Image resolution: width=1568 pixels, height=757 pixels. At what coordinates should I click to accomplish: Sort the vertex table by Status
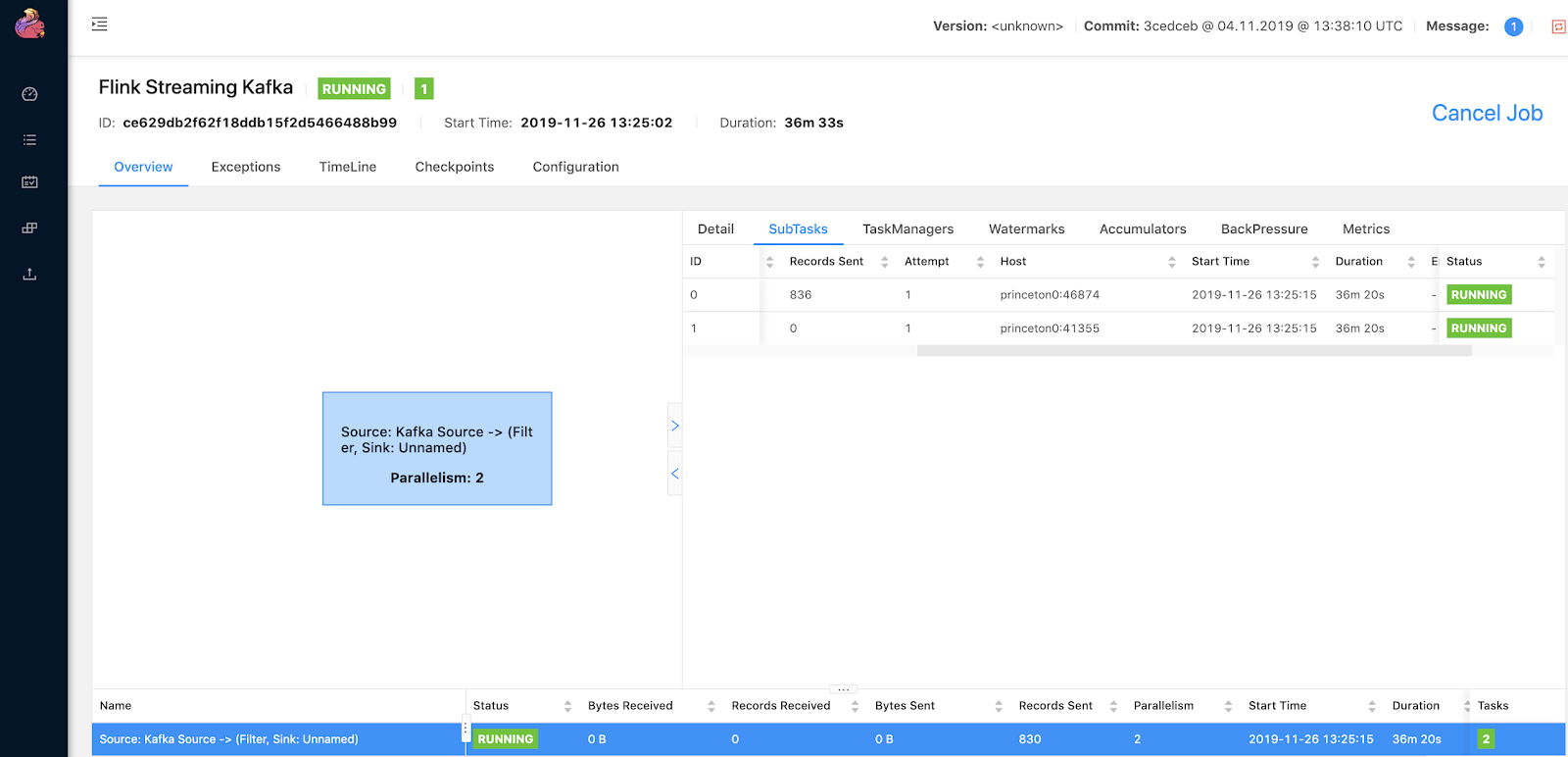point(567,706)
